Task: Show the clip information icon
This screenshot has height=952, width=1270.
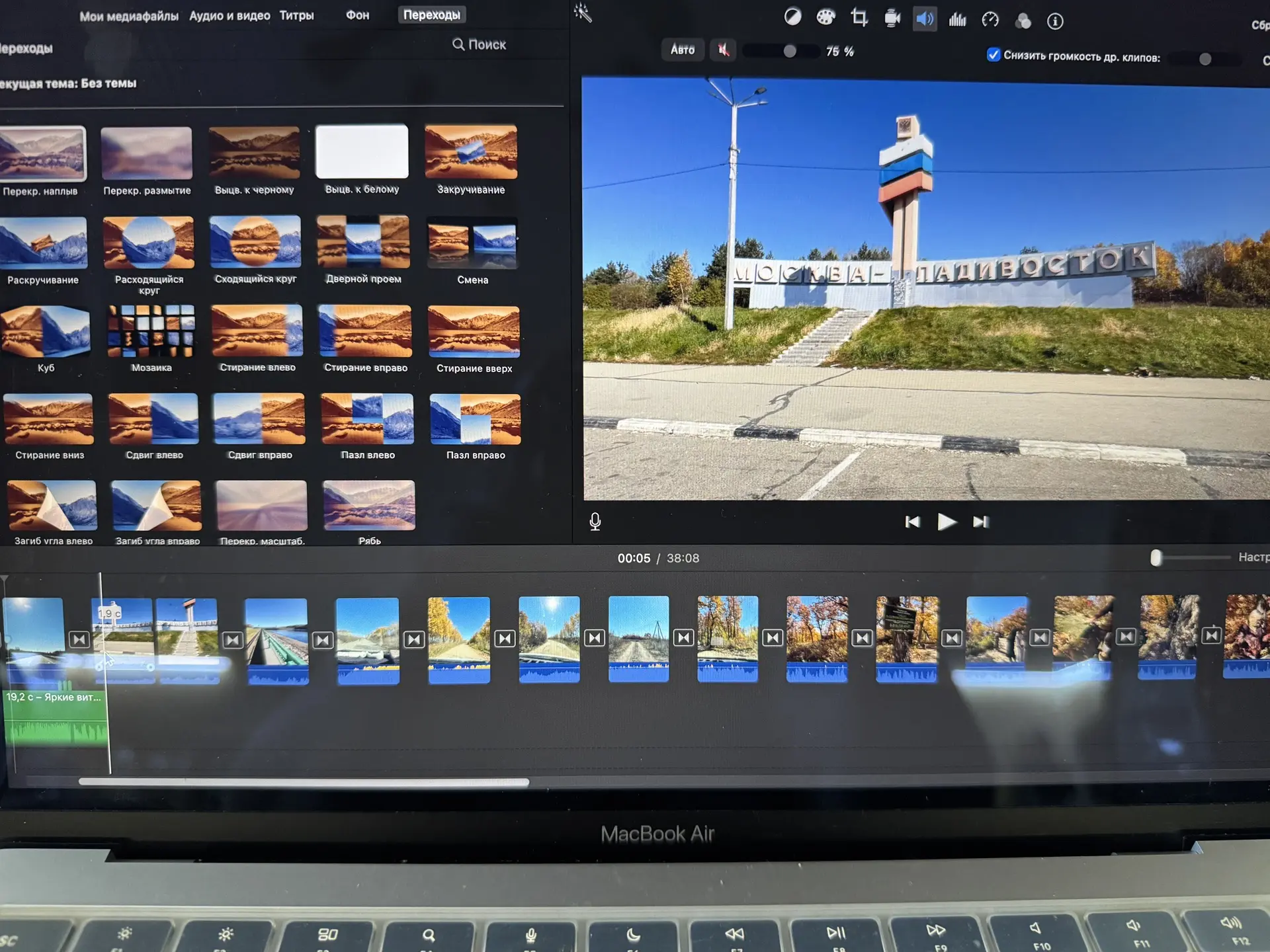Action: tap(1055, 22)
